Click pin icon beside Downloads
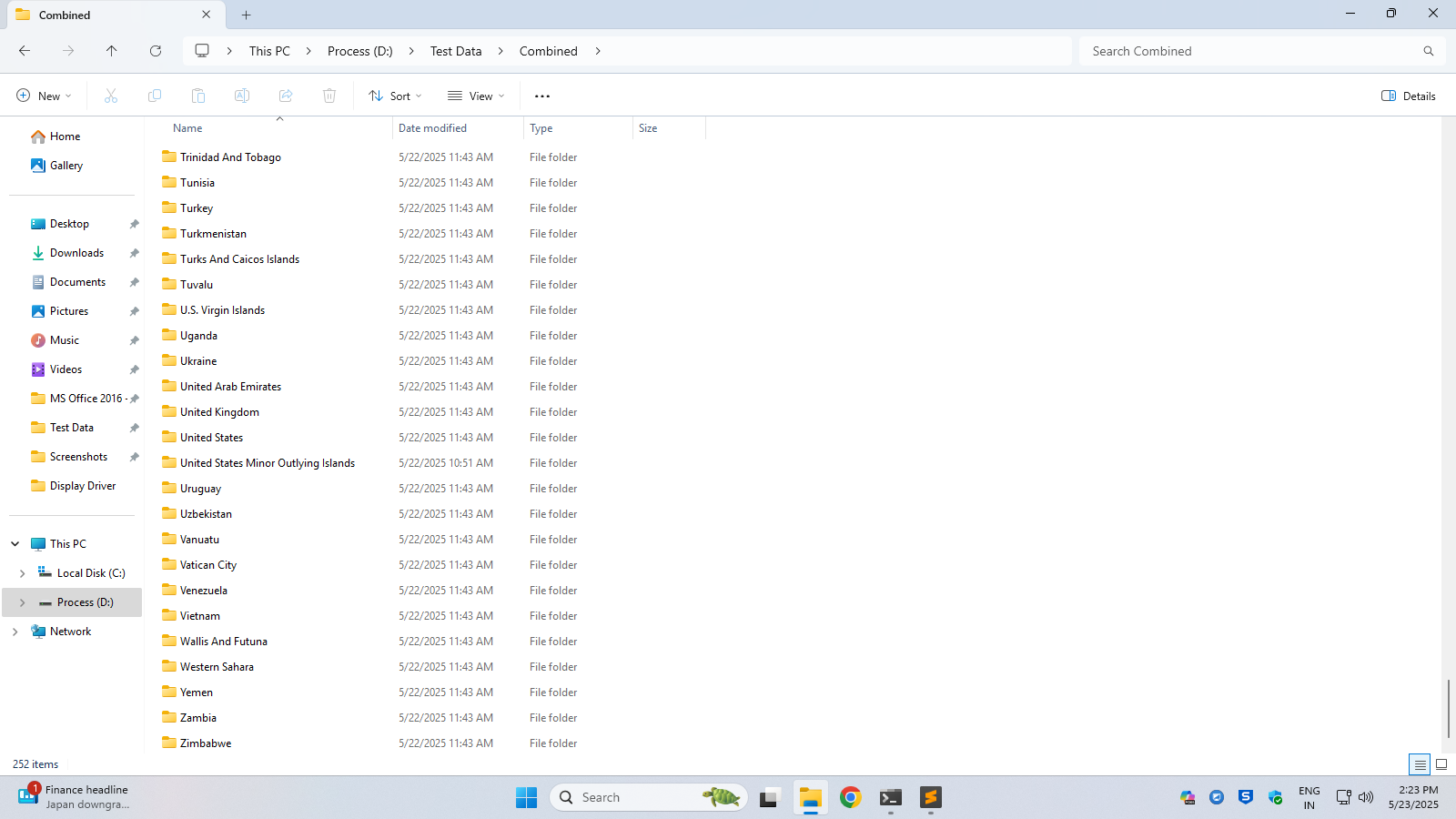Viewport: 1456px width, 819px height. tap(134, 253)
